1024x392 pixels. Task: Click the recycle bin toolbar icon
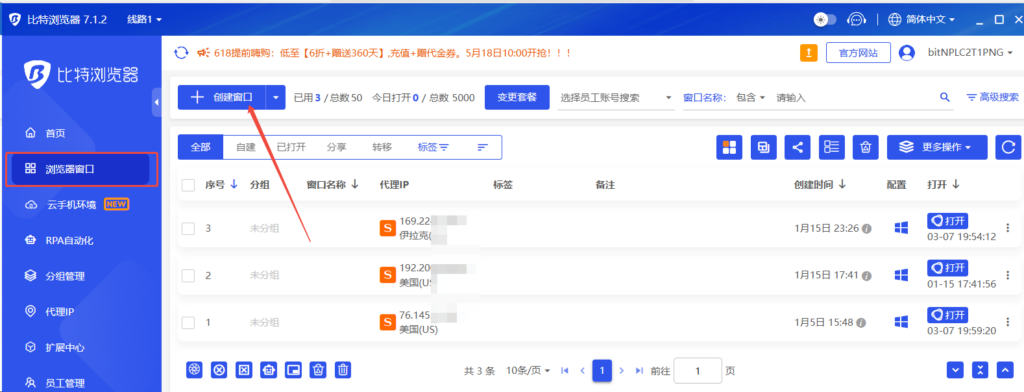point(865,147)
